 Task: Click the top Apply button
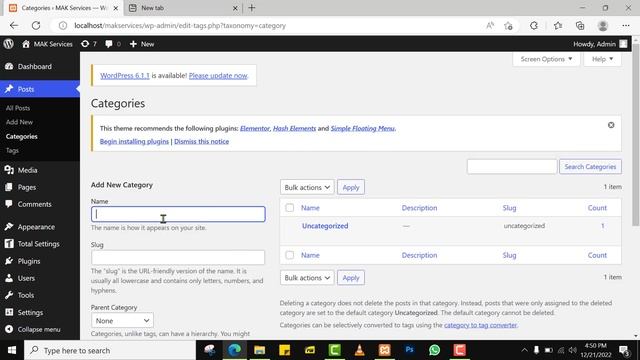[351, 187]
